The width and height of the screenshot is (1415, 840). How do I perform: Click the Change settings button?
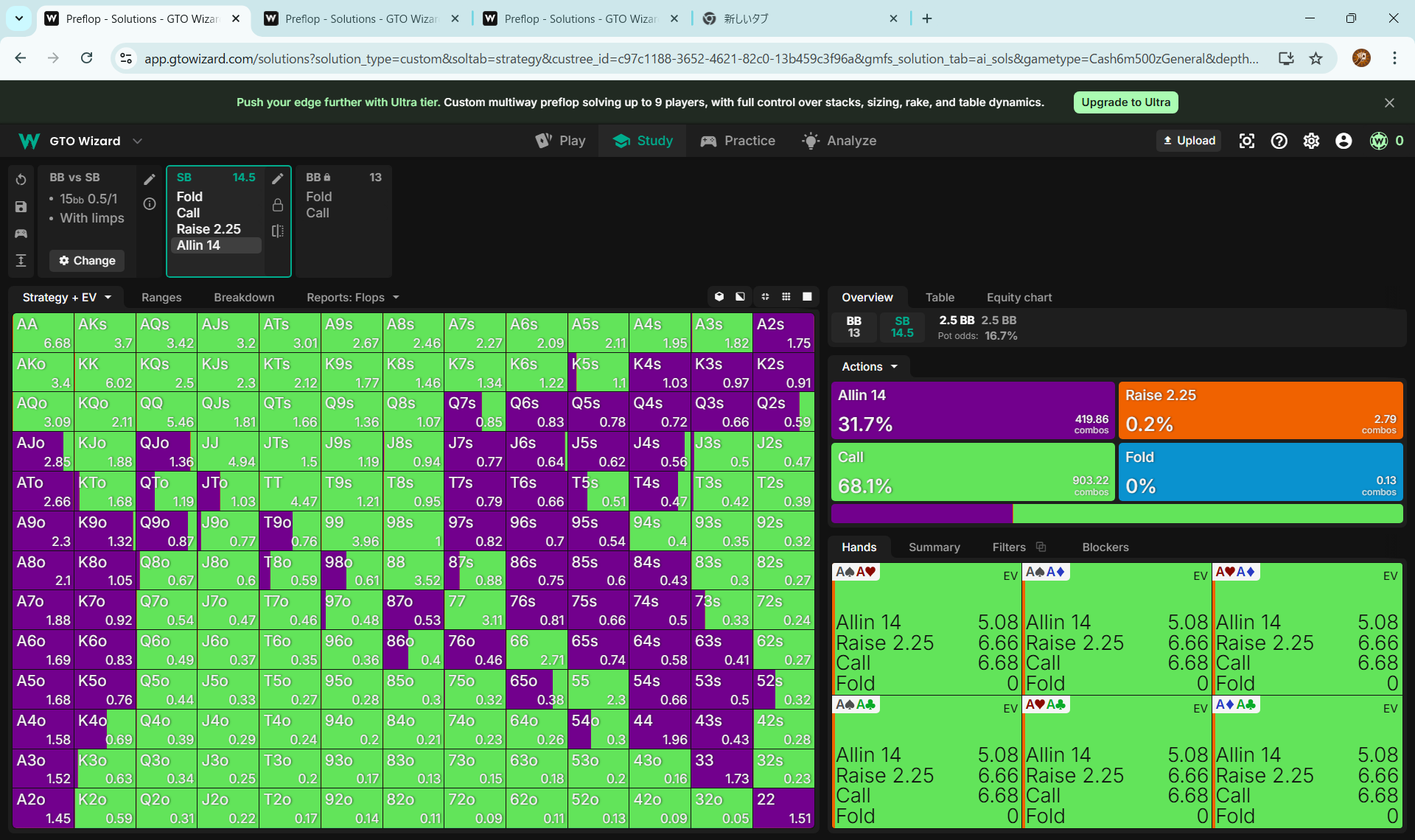(87, 261)
